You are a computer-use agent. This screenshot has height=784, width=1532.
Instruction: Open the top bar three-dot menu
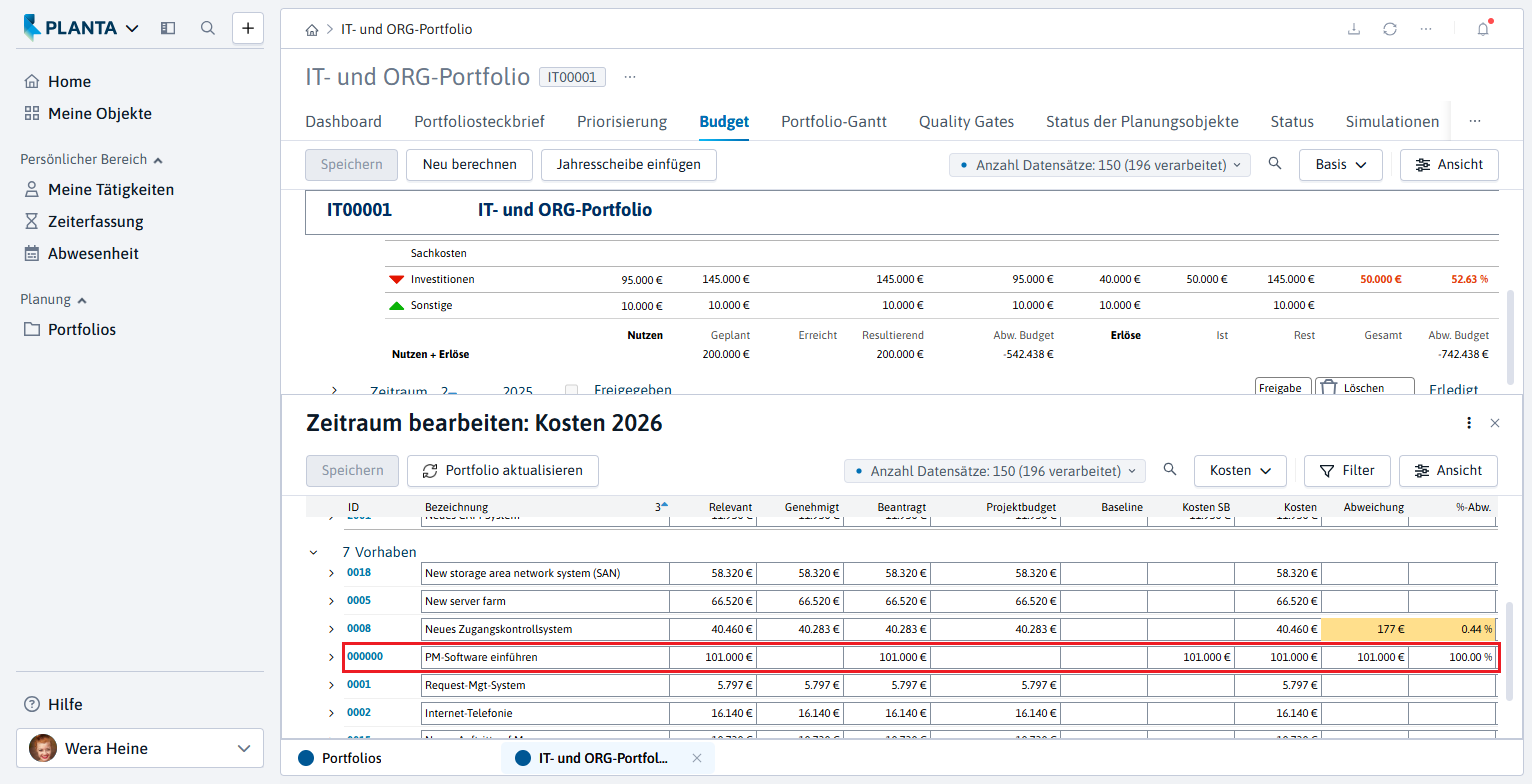(1426, 29)
